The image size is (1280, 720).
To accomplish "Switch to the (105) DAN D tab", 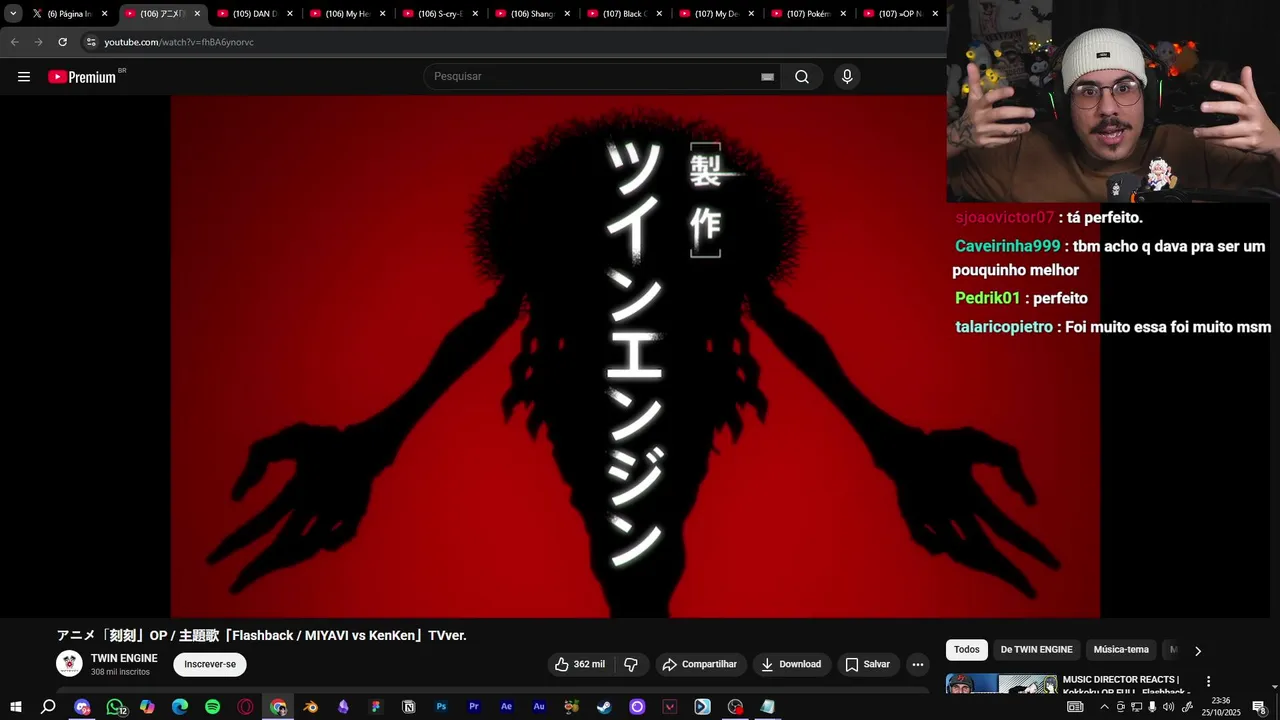I will [254, 14].
